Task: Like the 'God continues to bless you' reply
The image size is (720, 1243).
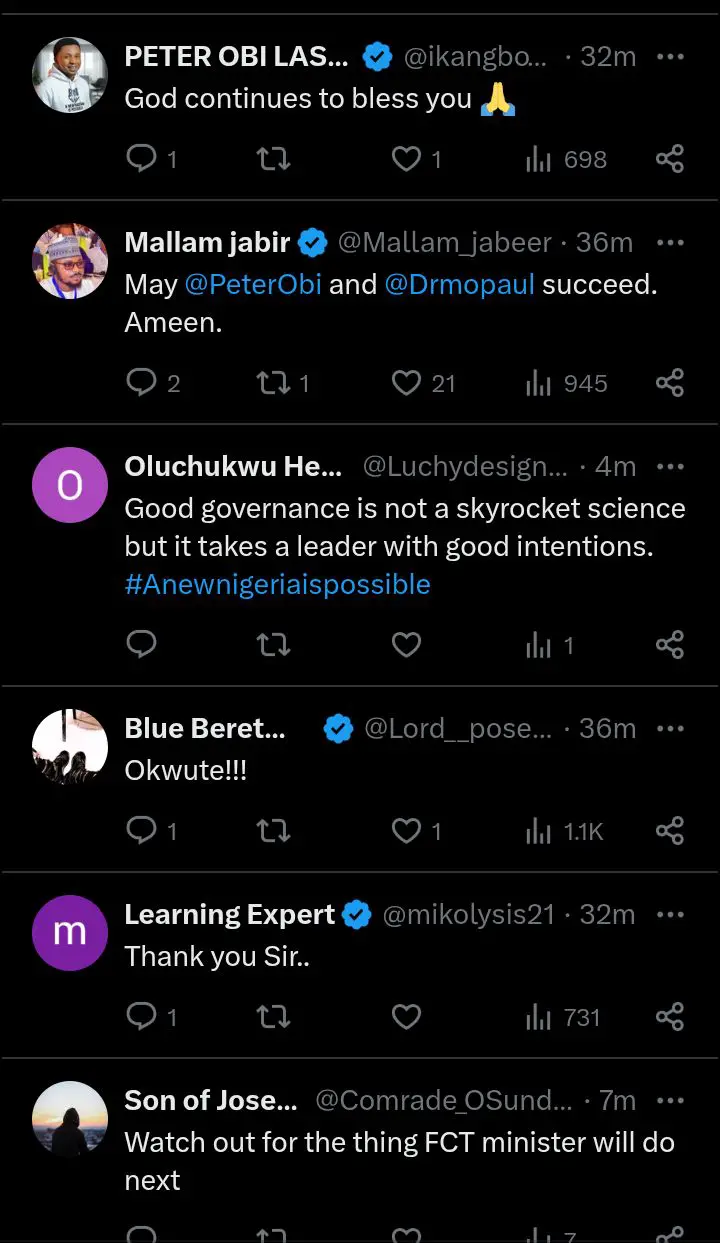Action: pos(406,159)
